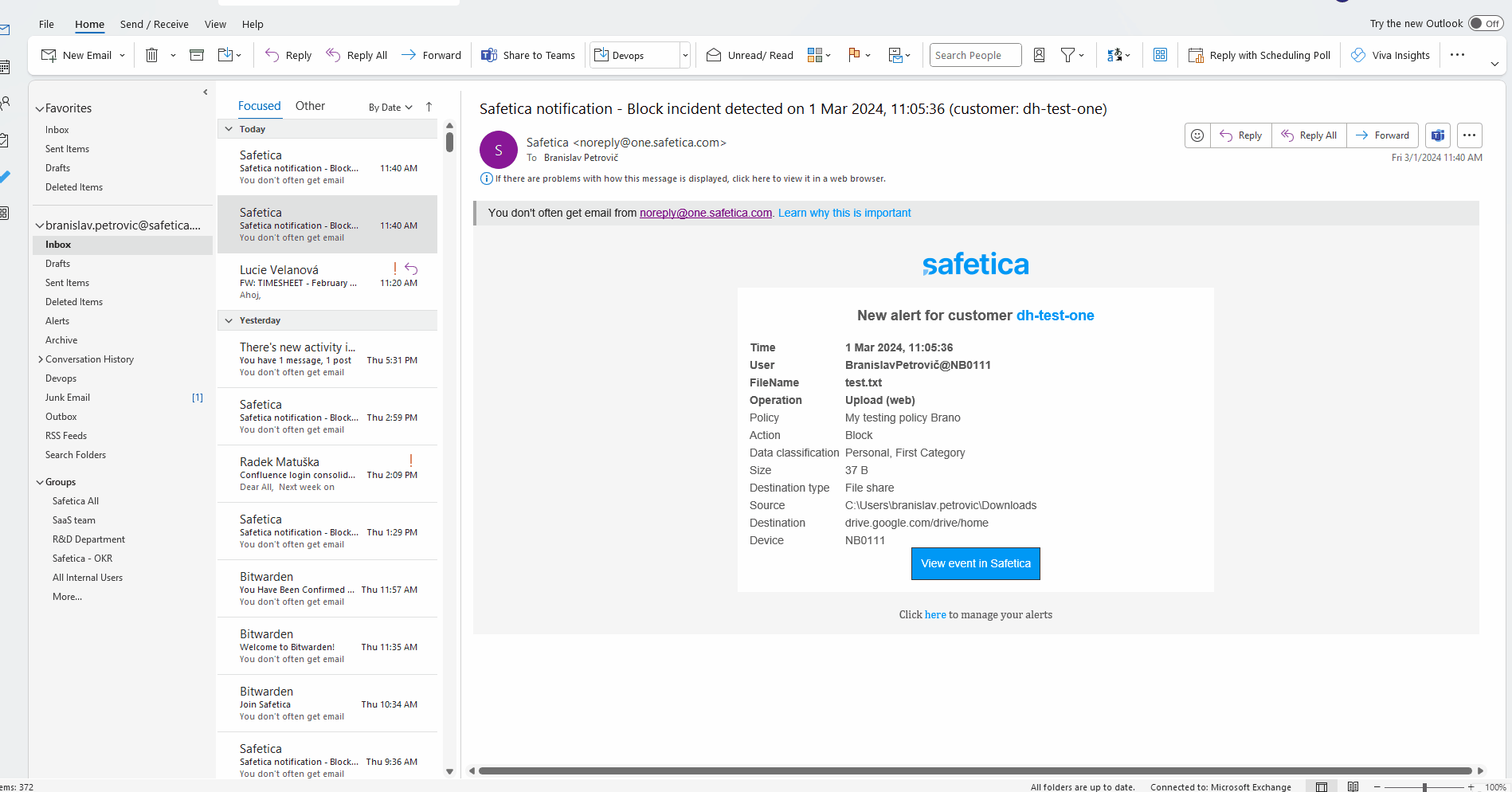Click the noreply@one.safetica.com link
The image size is (1512, 792).
(706, 213)
